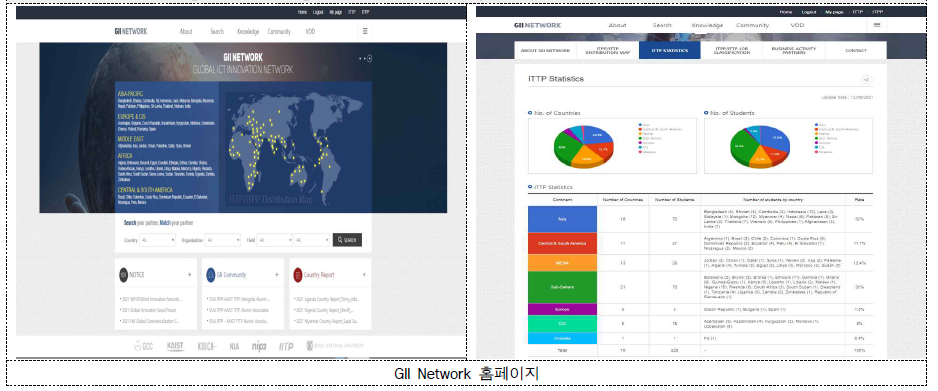938x391 pixels.
Task: Switch to ITPP/ITTP Job Classification tab
Action: 732,50
